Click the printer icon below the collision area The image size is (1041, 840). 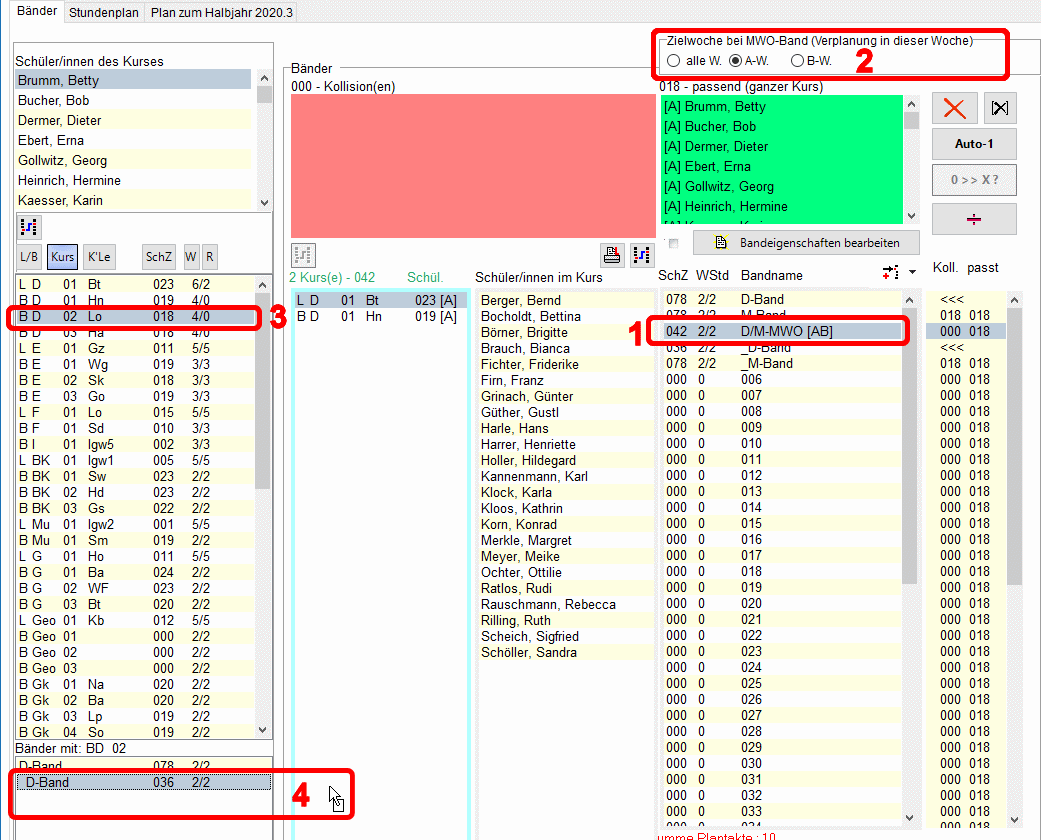[612, 256]
